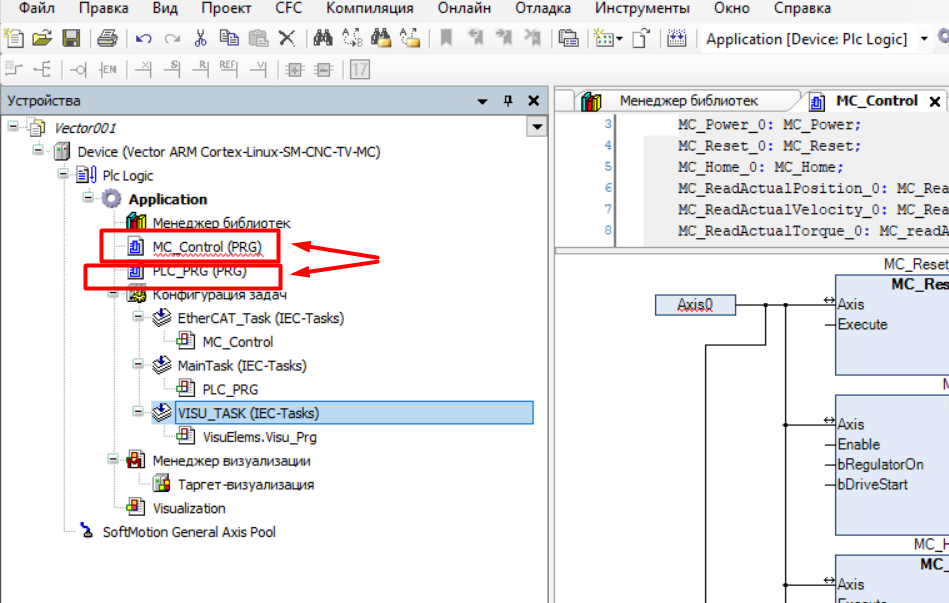Click the Copy toolbar icon

(229, 39)
